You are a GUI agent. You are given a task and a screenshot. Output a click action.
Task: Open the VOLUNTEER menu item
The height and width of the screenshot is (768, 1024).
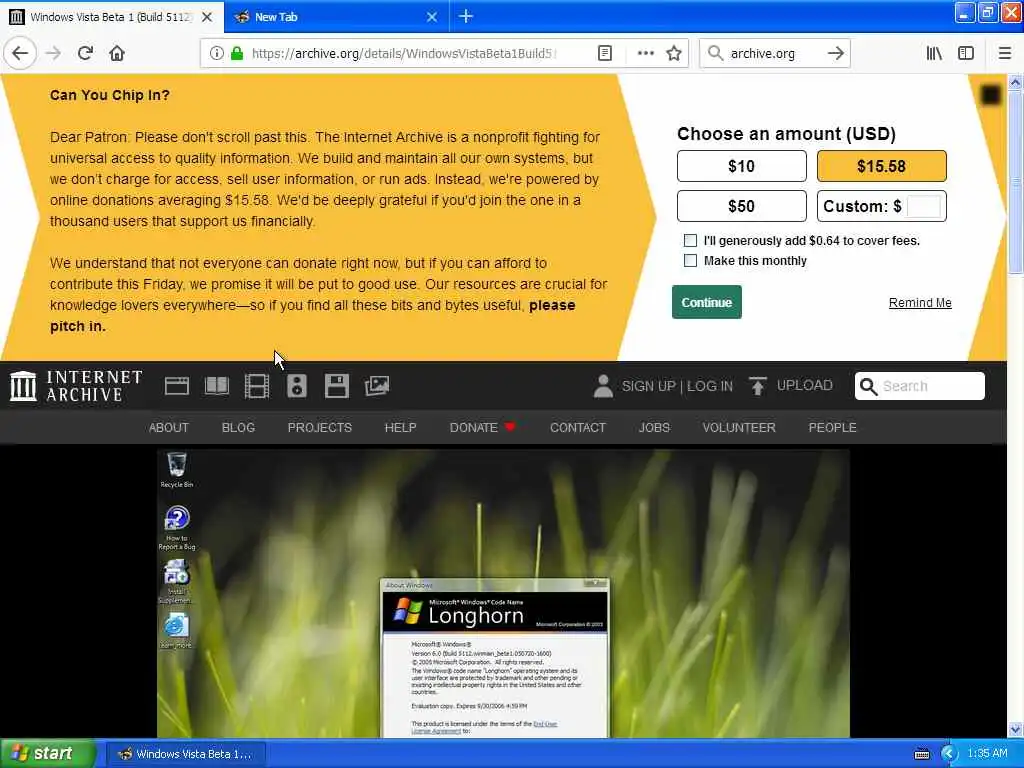(x=739, y=428)
